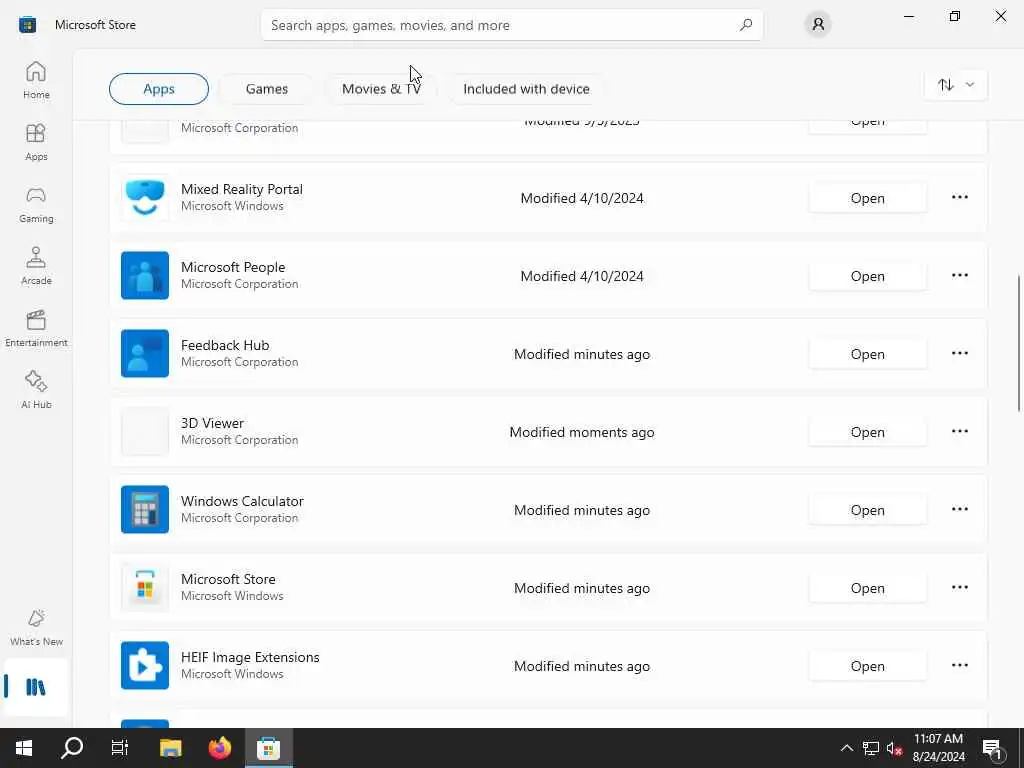Open the Entertainment section
1024x768 pixels.
(36, 328)
